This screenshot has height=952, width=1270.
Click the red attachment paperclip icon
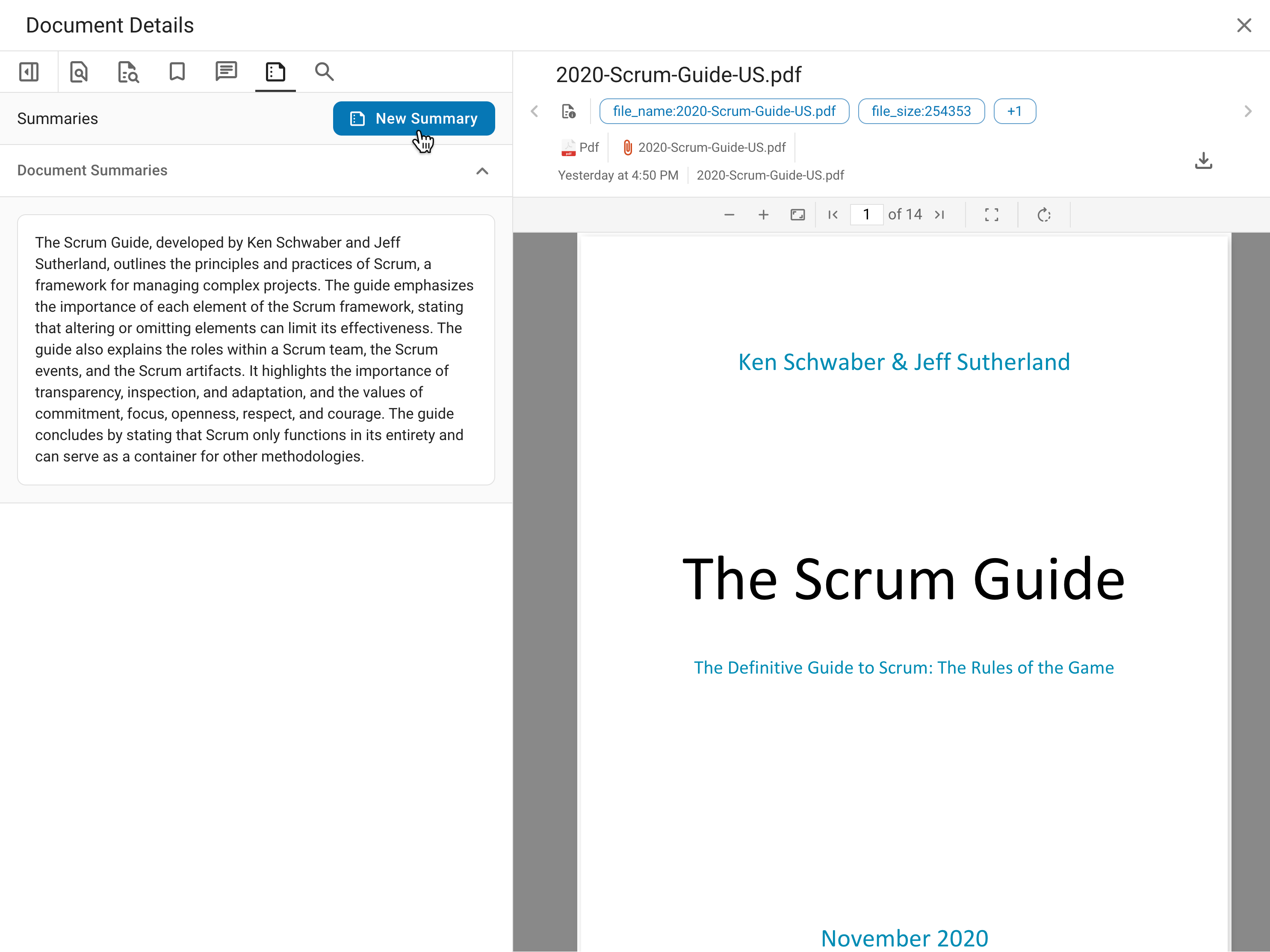point(628,148)
